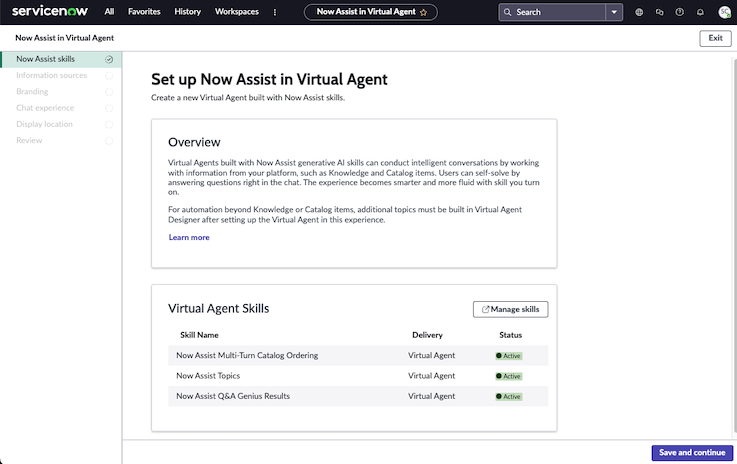Click the Set up Now Assist in Virtual Agent title
Screen dimensions: 737x464
click(x=269, y=79)
